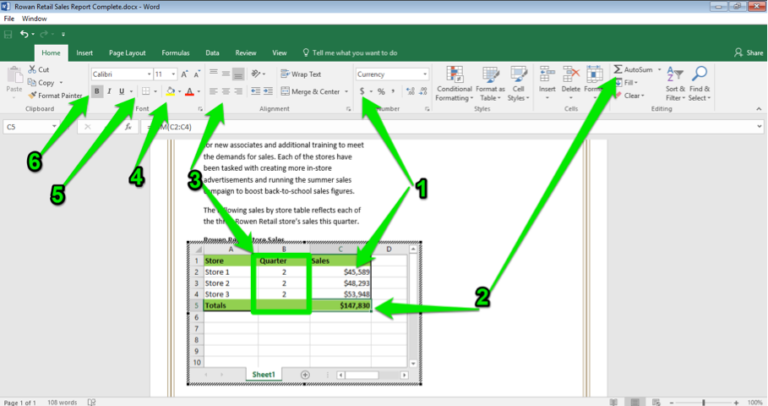Click the Share button

click(x=748, y=52)
